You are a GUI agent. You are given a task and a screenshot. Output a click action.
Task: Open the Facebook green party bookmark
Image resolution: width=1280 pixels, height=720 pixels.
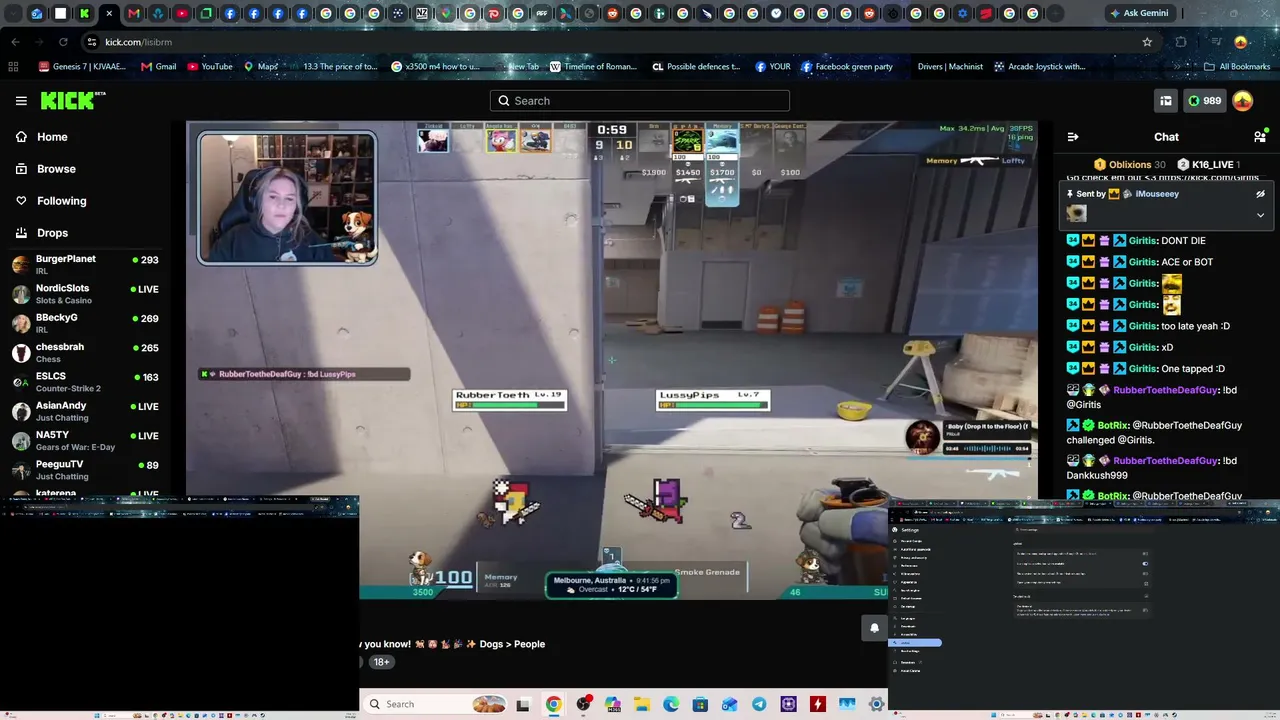(x=846, y=67)
